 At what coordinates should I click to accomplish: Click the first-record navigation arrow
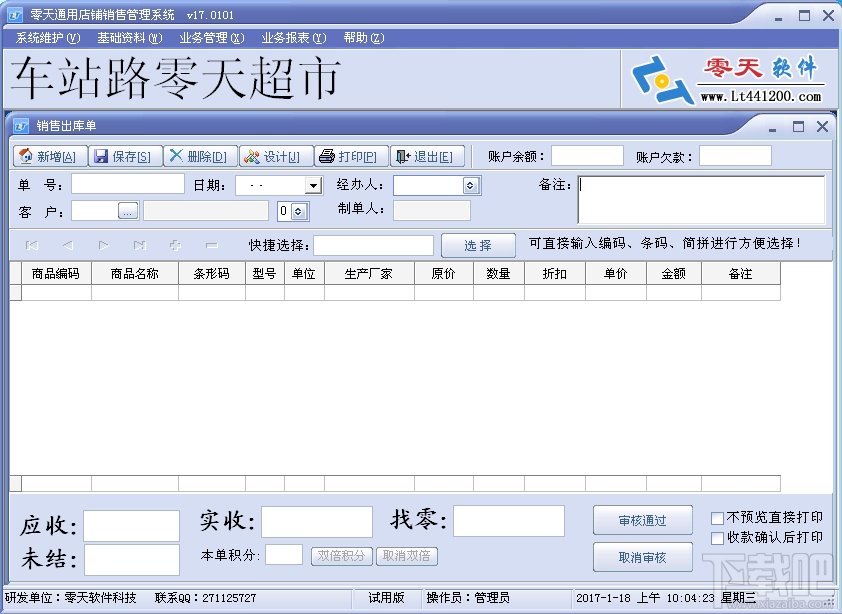[30, 244]
